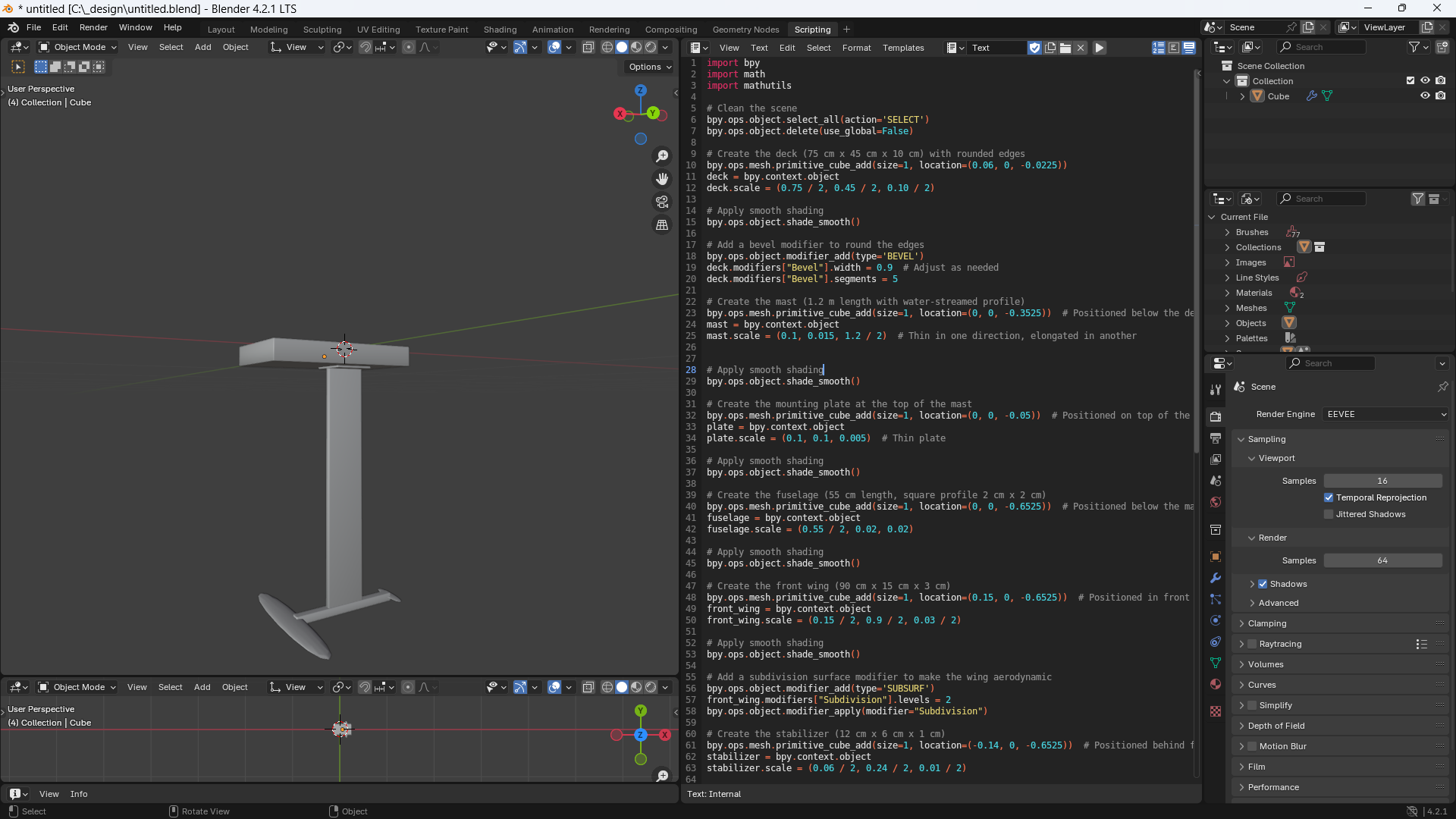Run the script with the play icon
Viewport: 1456px width, 819px height.
(1100, 48)
